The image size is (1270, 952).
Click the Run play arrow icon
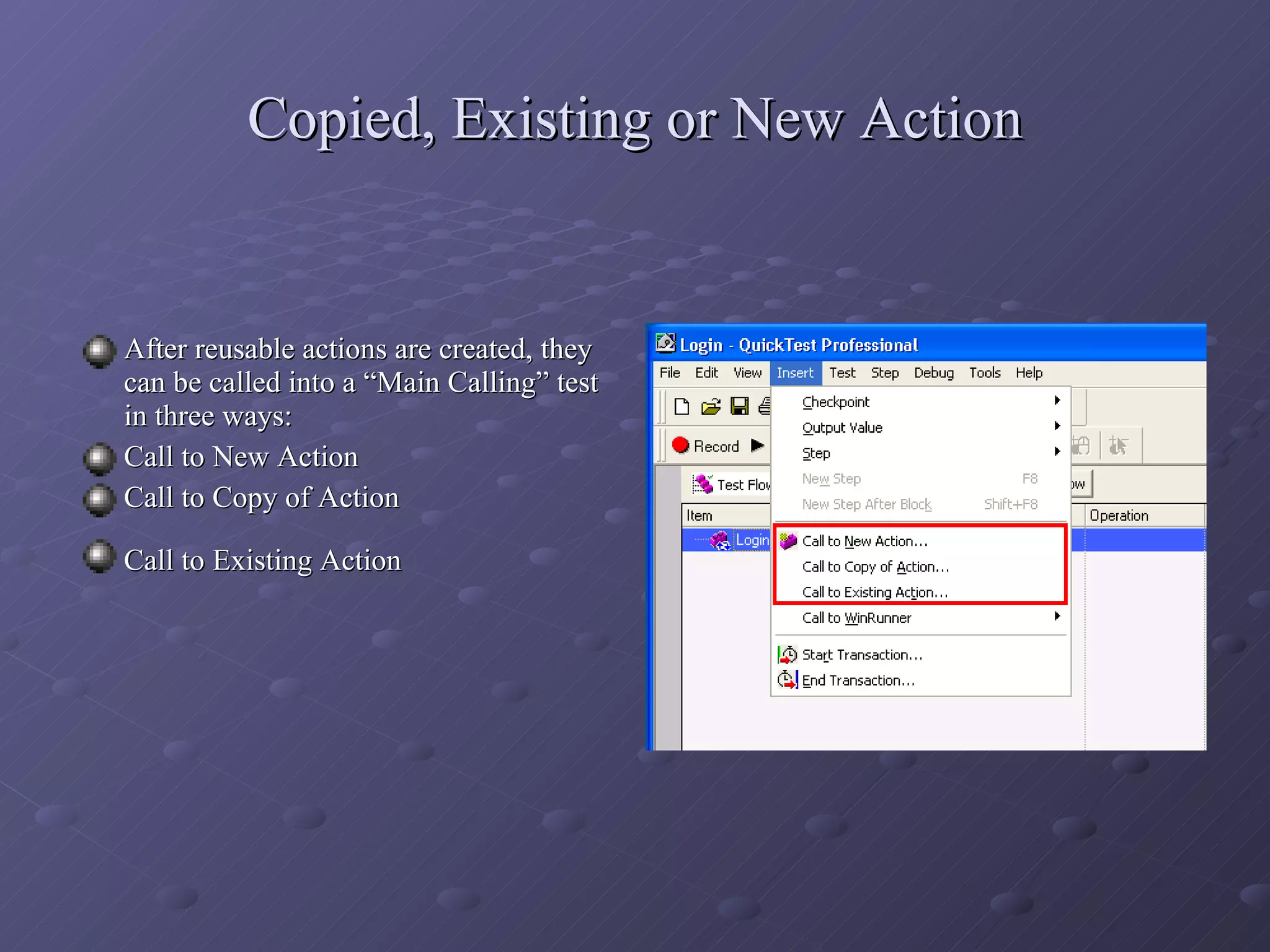tap(757, 446)
